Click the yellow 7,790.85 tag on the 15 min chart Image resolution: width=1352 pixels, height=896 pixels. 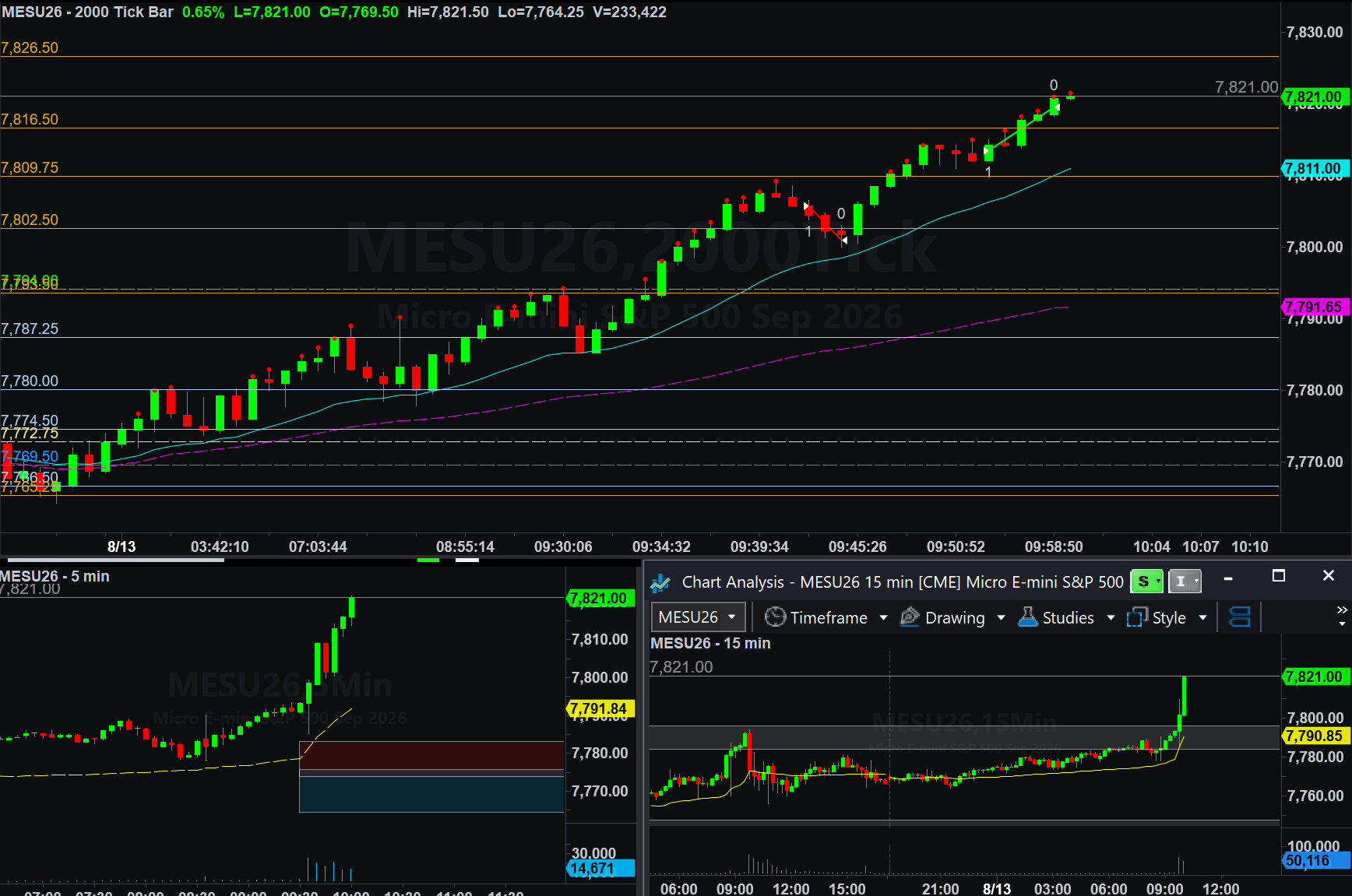(x=1315, y=736)
